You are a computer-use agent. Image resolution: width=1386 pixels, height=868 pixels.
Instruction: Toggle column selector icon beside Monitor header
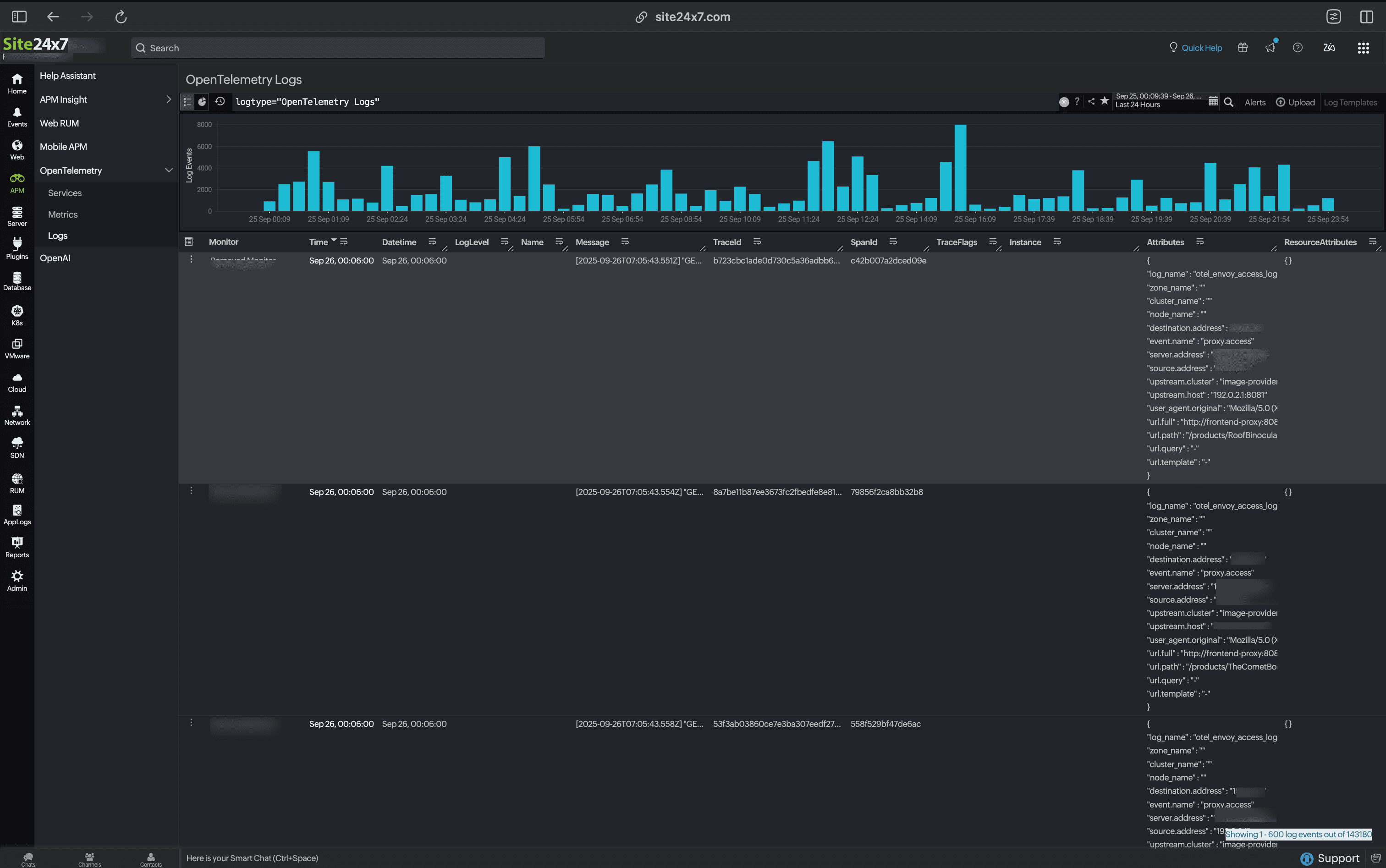pyautogui.click(x=189, y=242)
